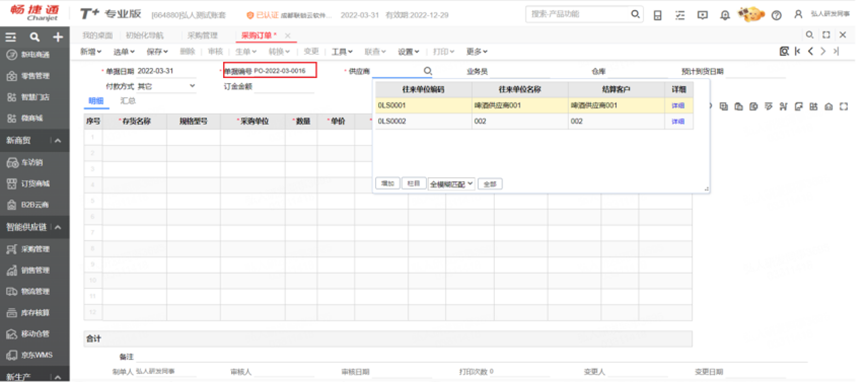Open the 设置 dropdown menu
Screen dimensions: 865x382
point(408,51)
